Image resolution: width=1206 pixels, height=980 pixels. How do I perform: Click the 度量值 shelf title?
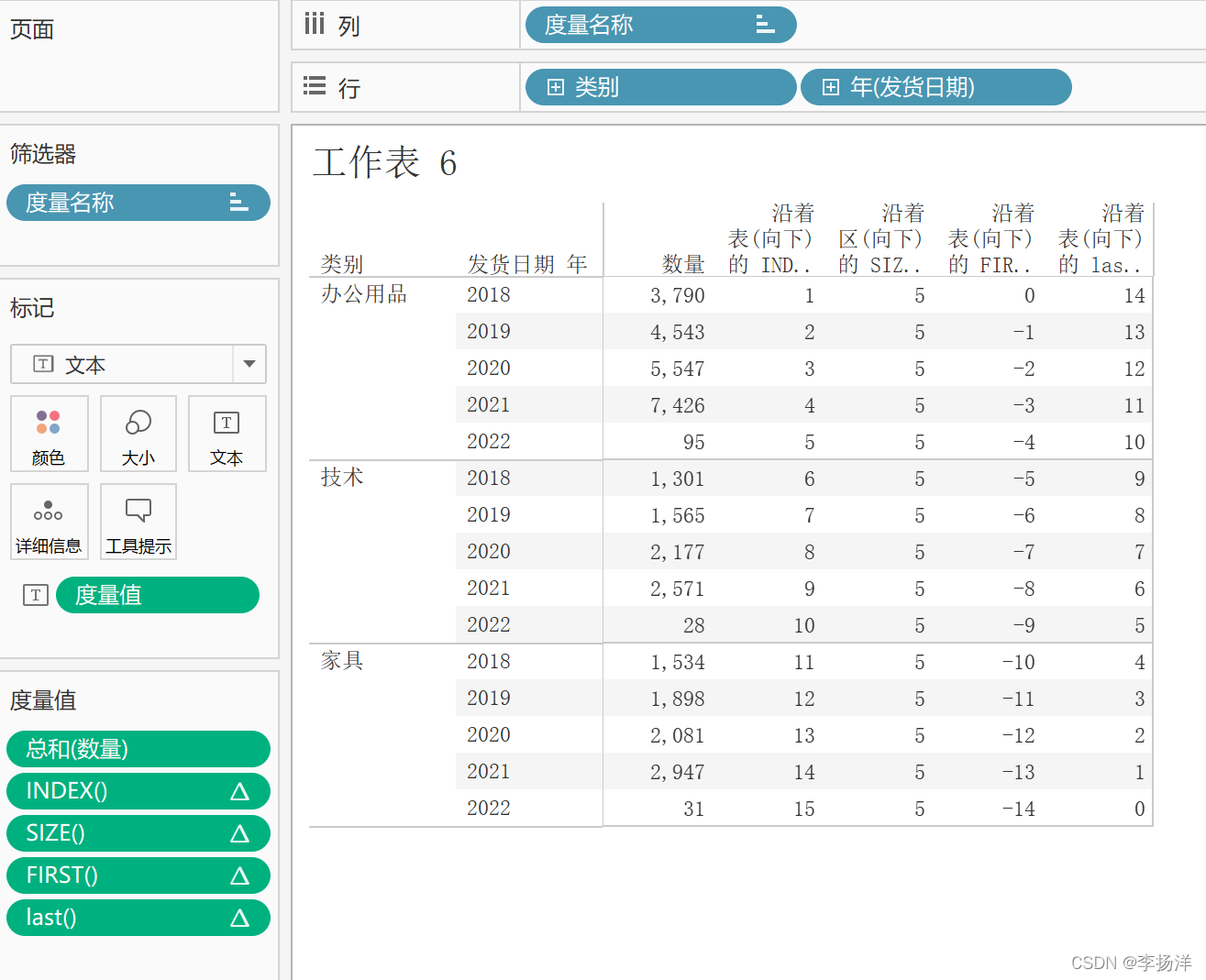(43, 700)
